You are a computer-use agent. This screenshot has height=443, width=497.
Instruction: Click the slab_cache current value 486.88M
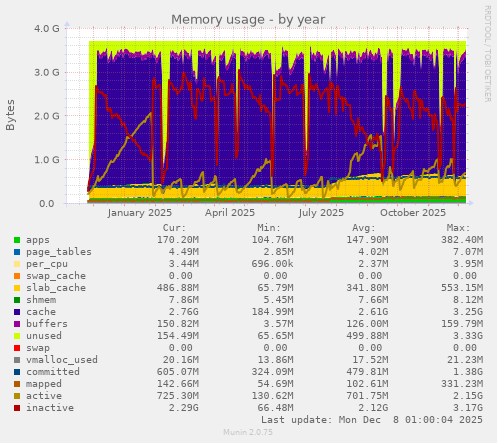coord(178,288)
